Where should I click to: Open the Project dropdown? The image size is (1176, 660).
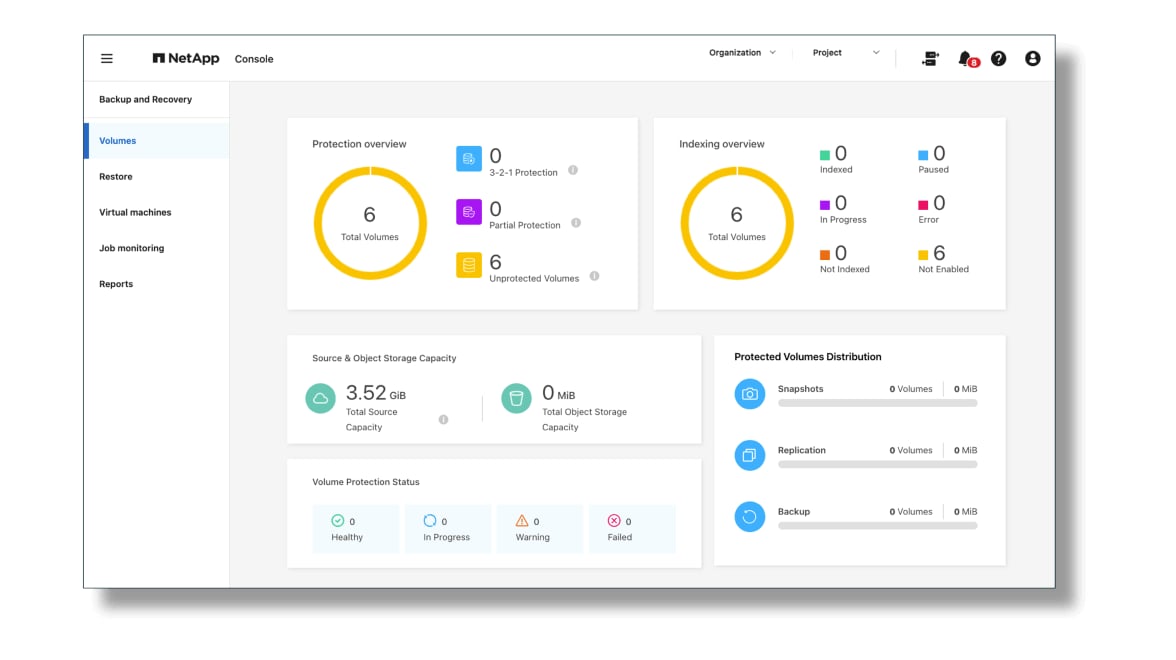pos(846,52)
